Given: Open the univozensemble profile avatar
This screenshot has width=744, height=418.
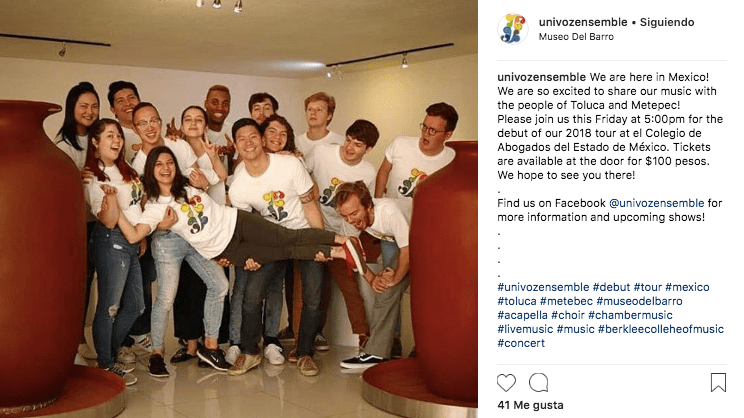Looking at the screenshot, I should point(512,28).
